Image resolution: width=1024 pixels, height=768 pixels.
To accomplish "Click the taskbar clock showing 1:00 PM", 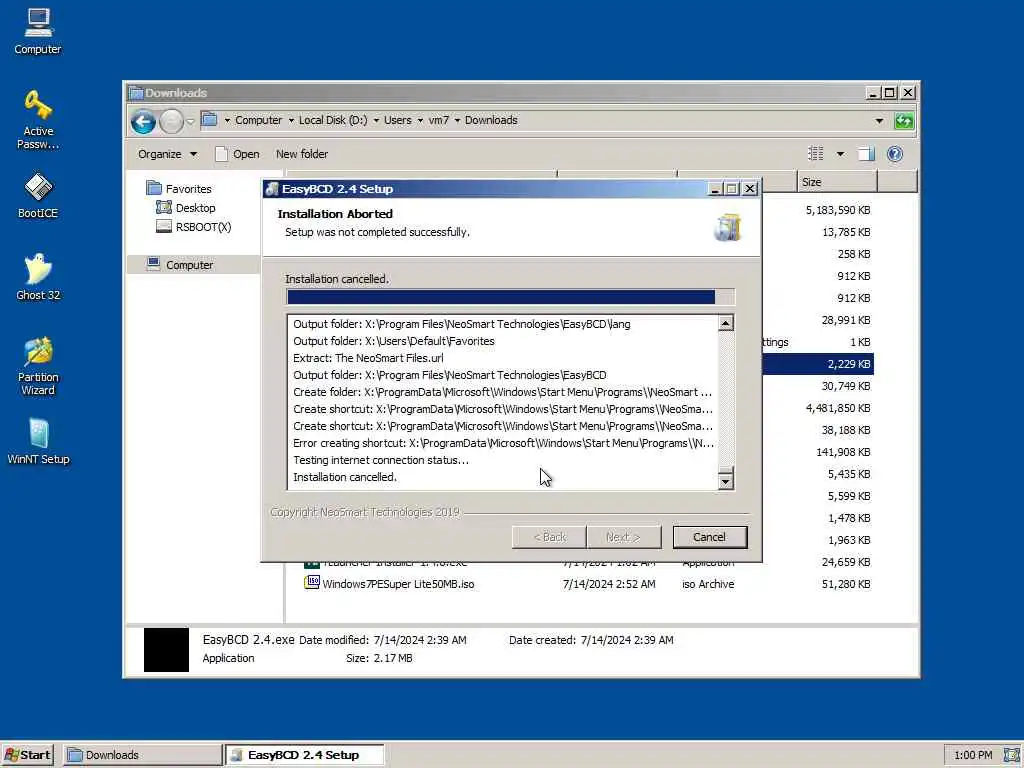I will (x=973, y=755).
